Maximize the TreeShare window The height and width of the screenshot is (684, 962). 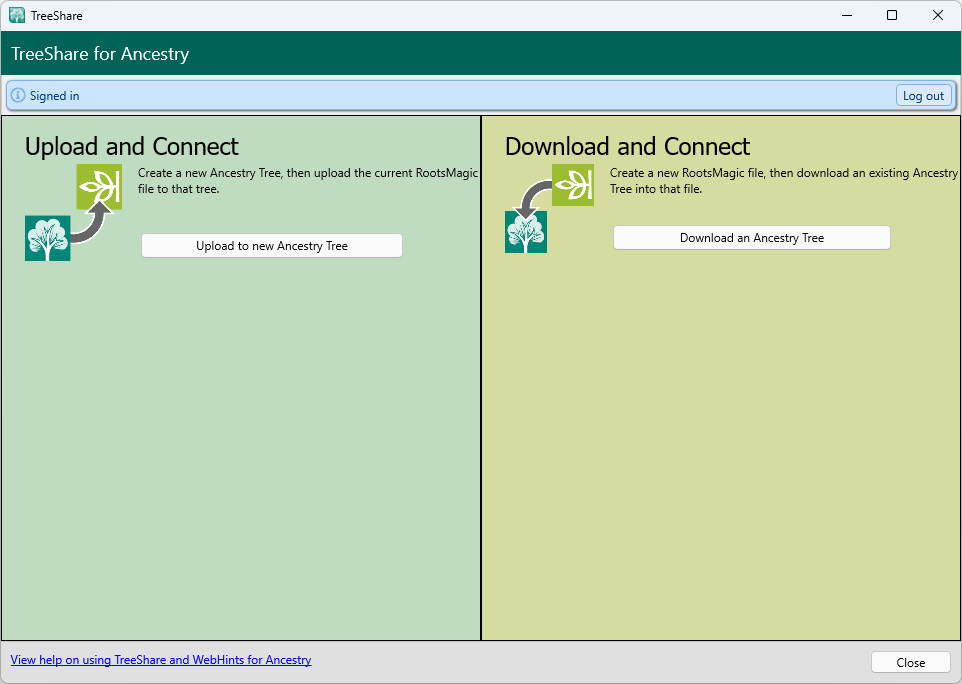point(892,15)
